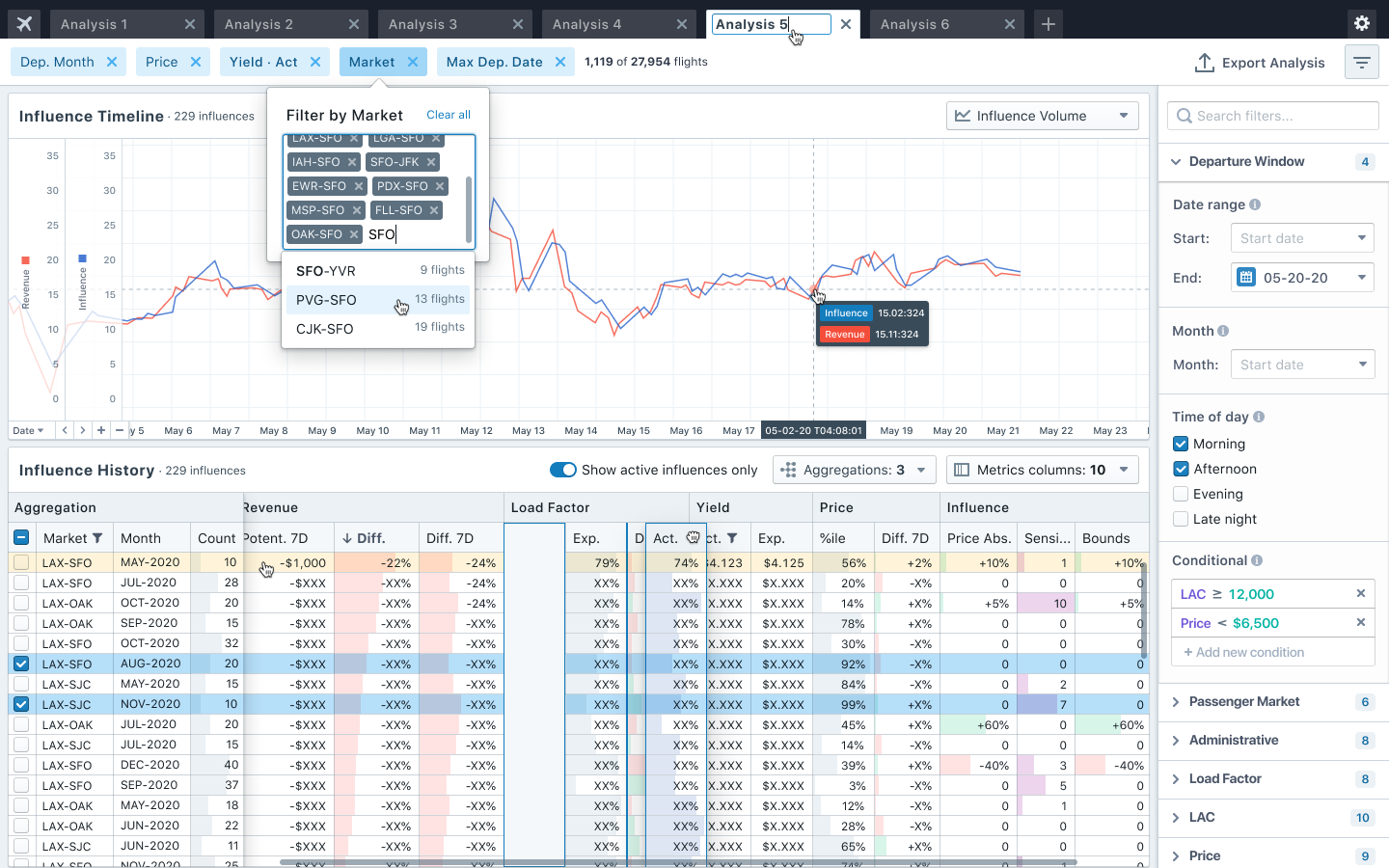Remove the LAC ≥ 12,000 condition

pyautogui.click(x=1361, y=594)
